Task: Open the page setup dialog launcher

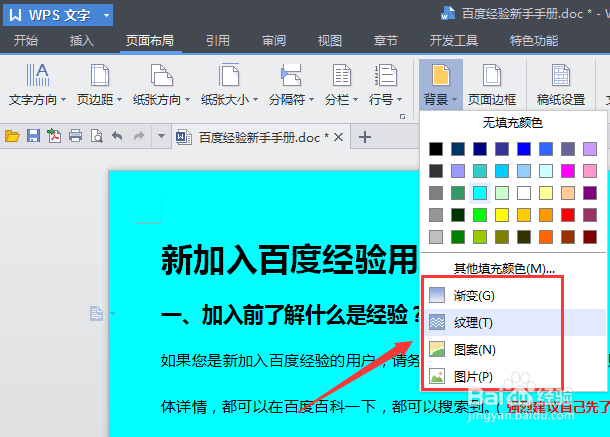Action: point(402,116)
